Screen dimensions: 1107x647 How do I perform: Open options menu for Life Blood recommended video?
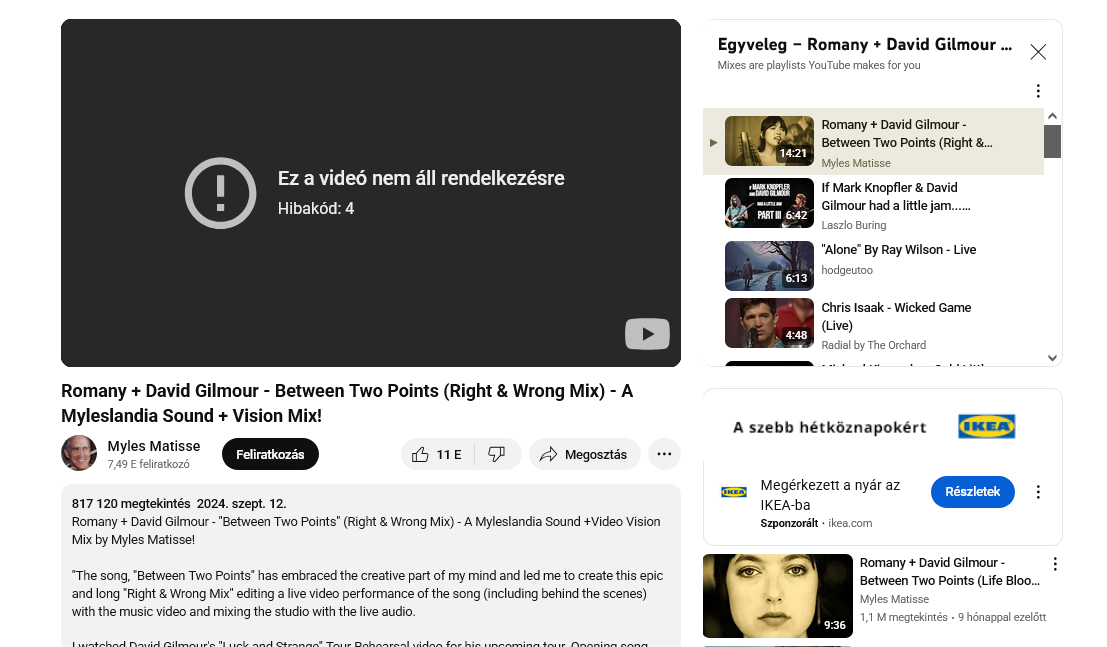tap(1054, 564)
